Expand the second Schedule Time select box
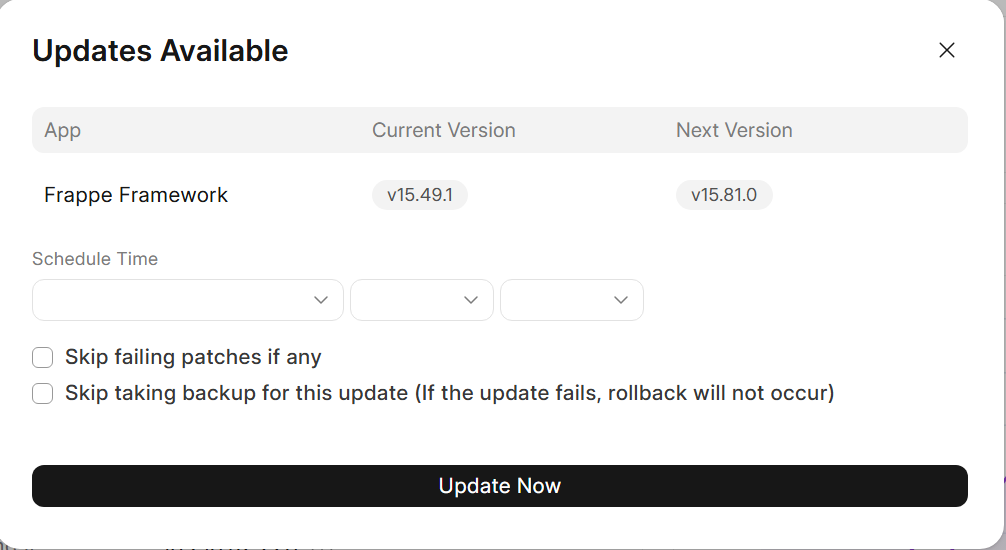The height and width of the screenshot is (550, 1006). tap(410, 300)
